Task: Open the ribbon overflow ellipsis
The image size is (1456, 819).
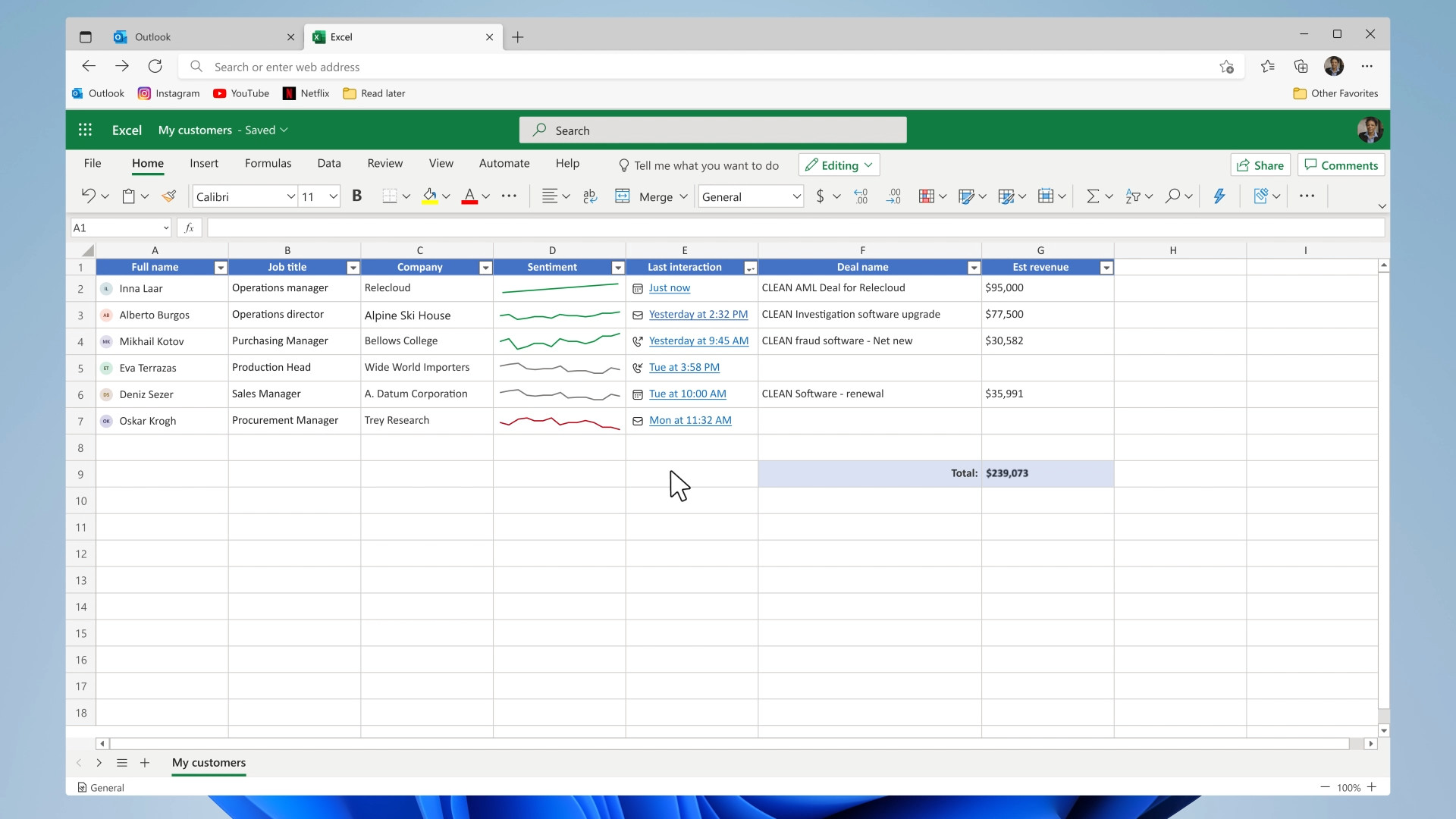Action: 1307,196
